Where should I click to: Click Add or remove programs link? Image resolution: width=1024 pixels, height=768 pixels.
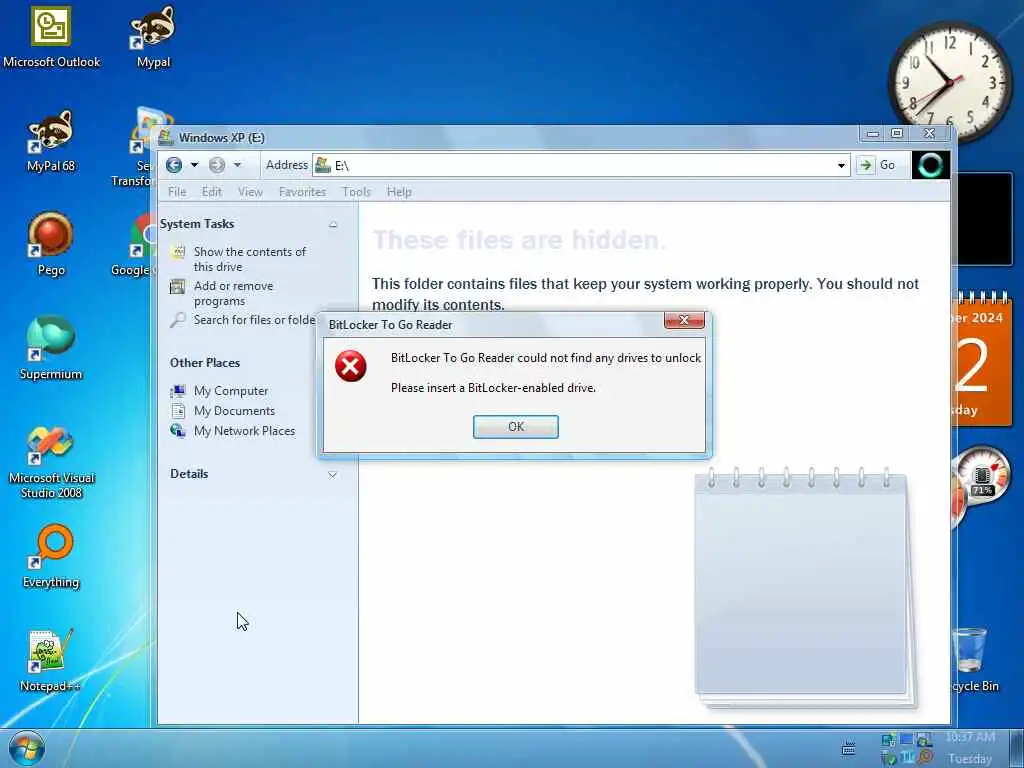(x=233, y=293)
